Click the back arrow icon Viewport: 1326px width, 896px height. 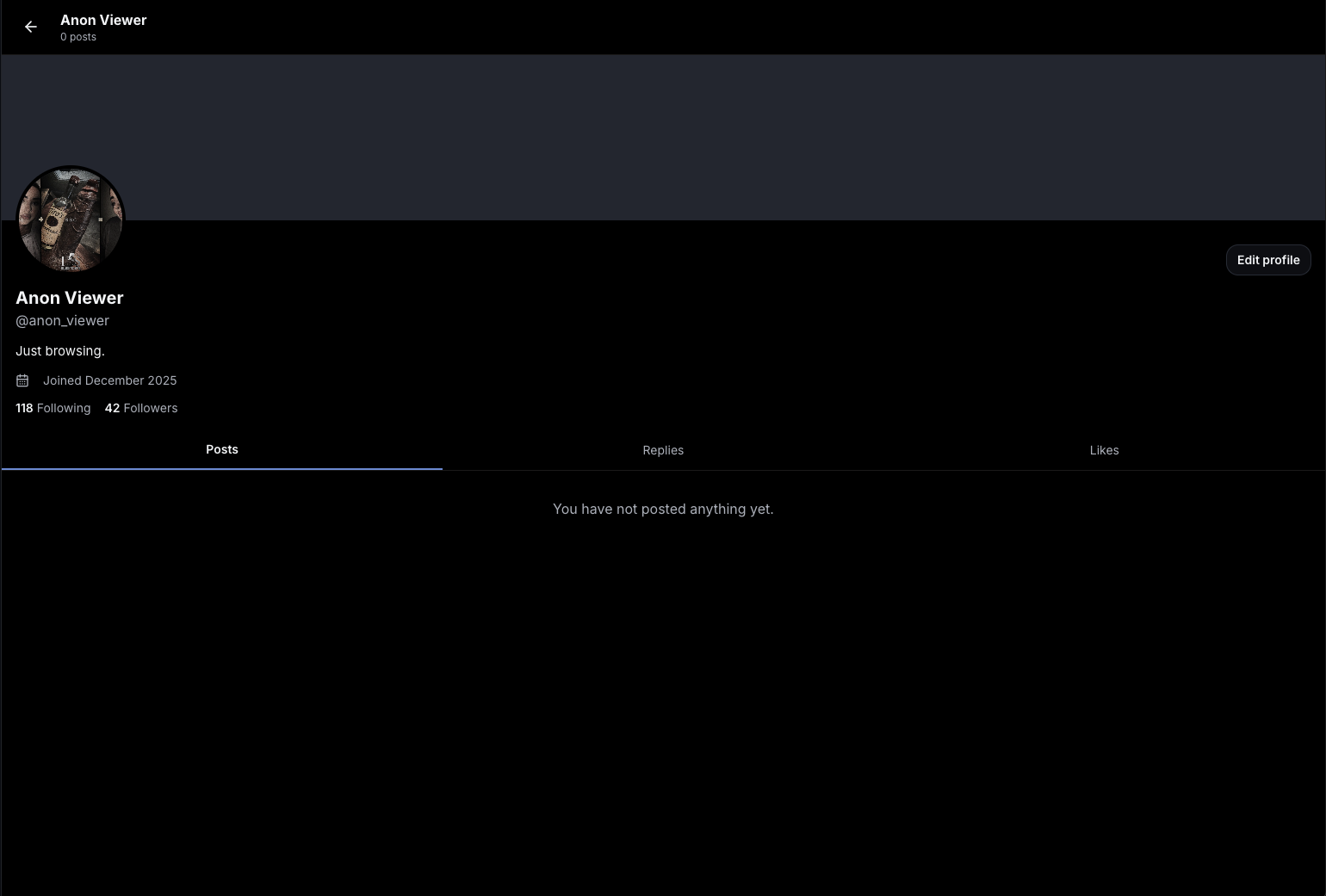click(31, 28)
